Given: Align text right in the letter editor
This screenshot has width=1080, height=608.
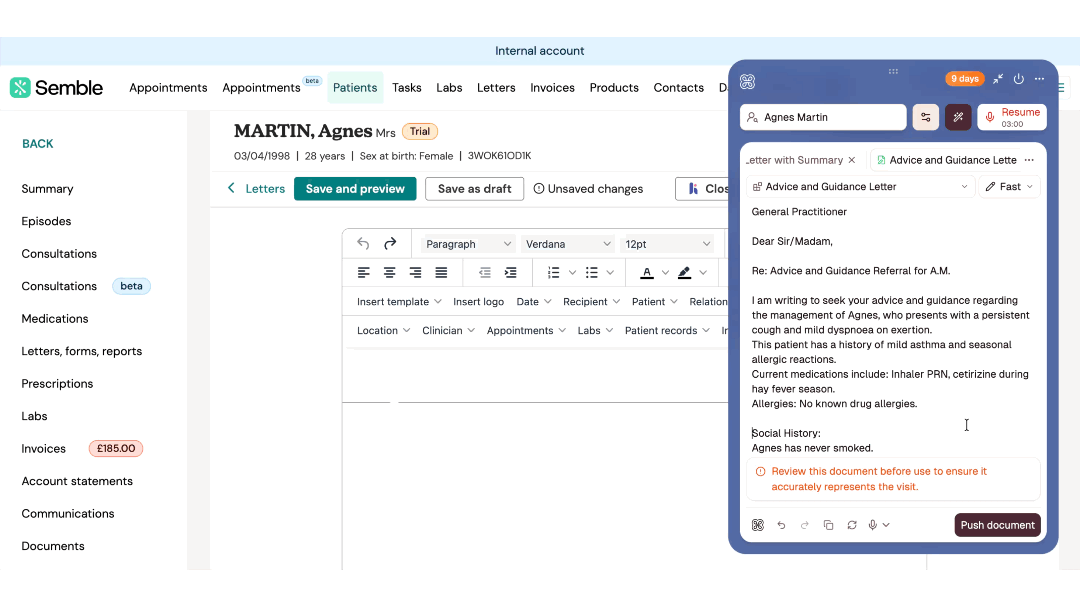Looking at the screenshot, I should tap(415, 273).
